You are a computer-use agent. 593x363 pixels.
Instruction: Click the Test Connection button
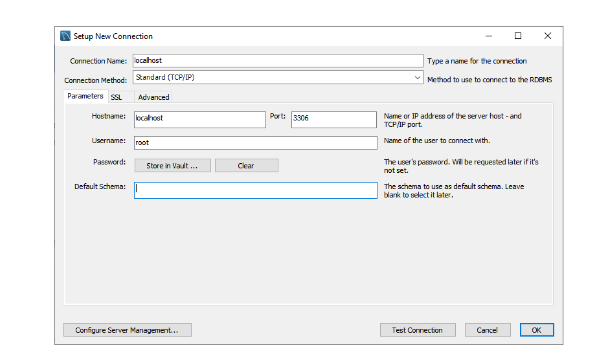click(x=418, y=330)
